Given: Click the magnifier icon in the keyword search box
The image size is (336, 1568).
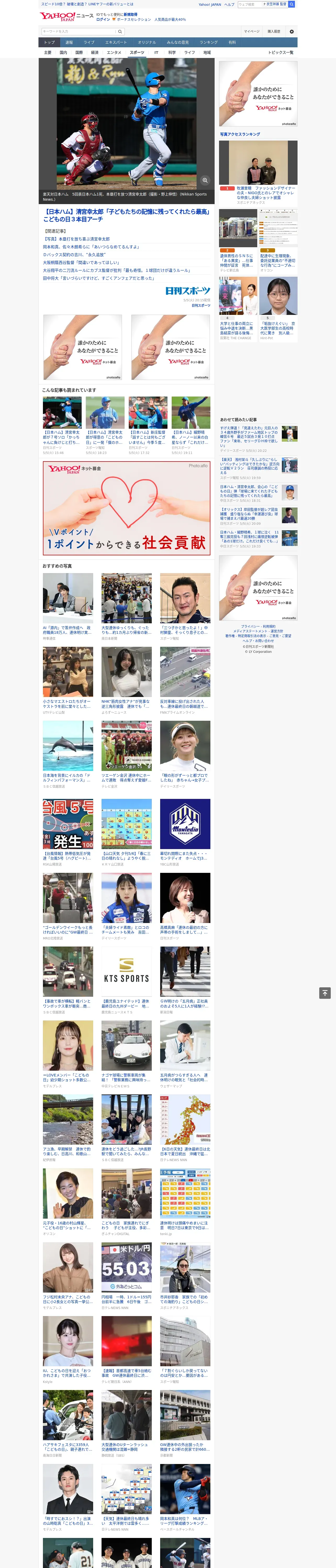Looking at the screenshot, I should (x=120, y=31).
